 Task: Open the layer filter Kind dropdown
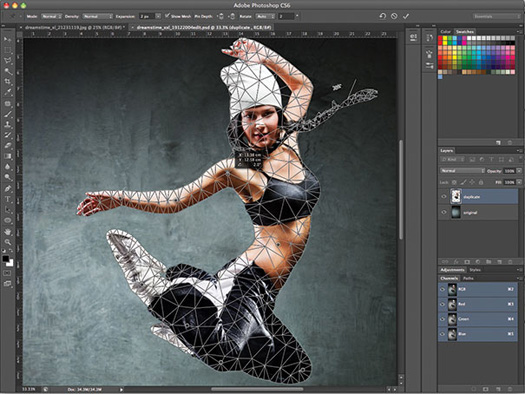pyautogui.click(x=453, y=160)
